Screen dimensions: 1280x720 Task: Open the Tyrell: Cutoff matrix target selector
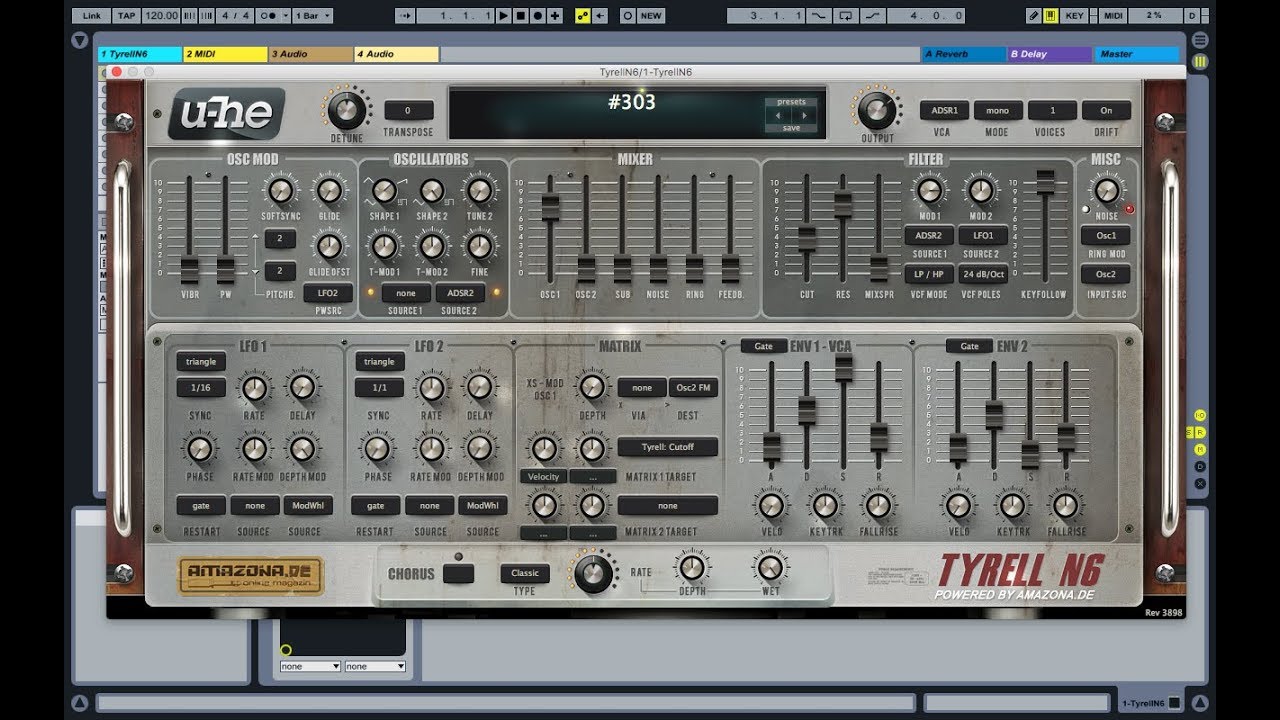668,447
